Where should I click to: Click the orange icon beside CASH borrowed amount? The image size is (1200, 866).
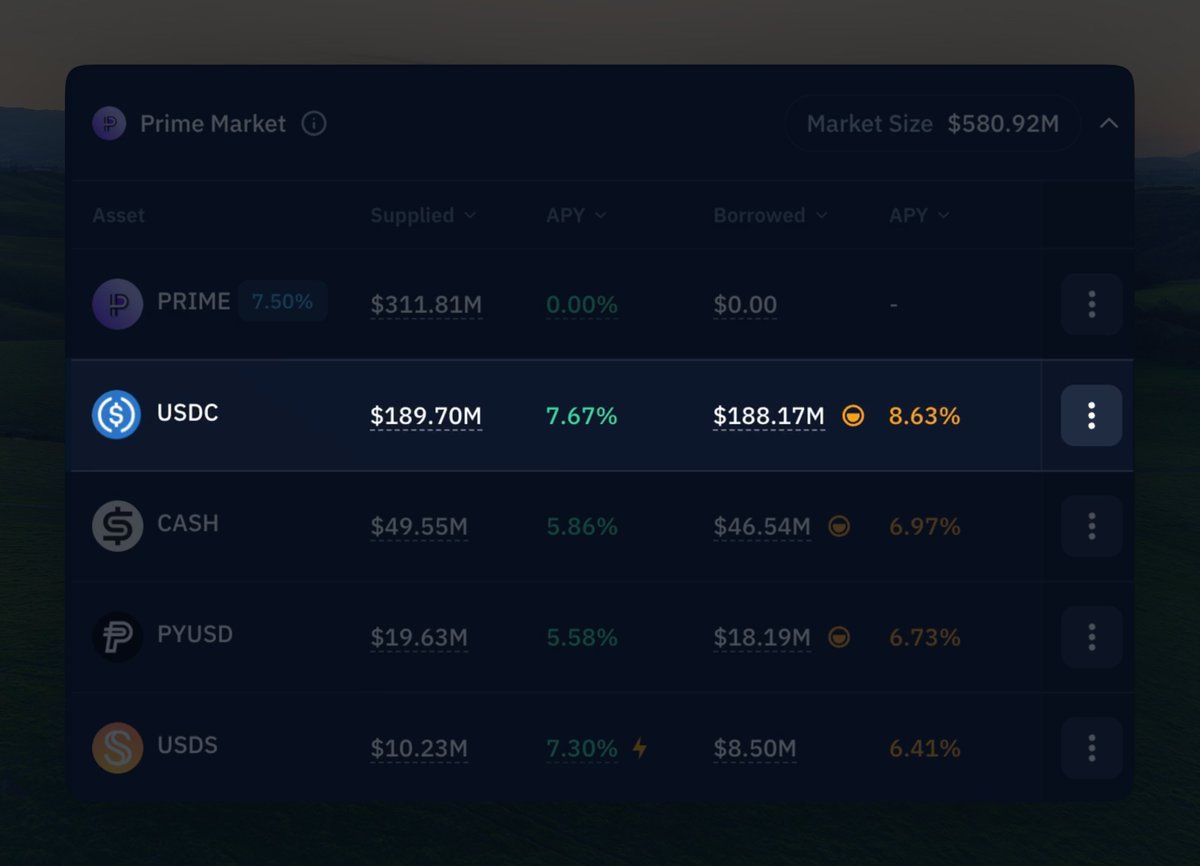(839, 526)
